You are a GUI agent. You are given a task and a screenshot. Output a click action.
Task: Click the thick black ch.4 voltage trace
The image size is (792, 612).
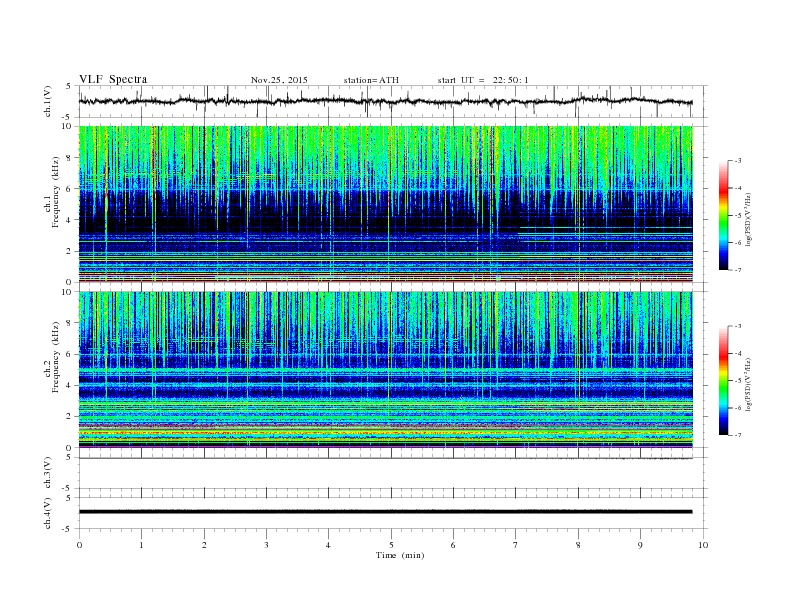point(385,512)
